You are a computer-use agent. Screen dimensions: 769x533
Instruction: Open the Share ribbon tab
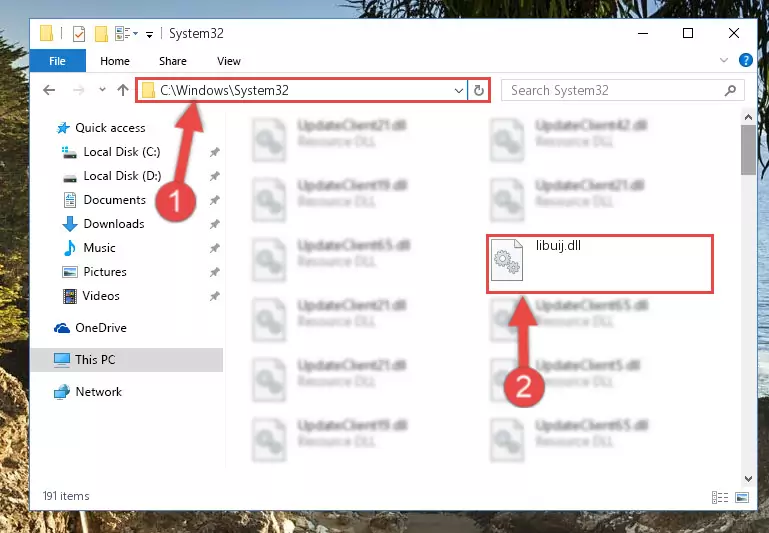(173, 61)
